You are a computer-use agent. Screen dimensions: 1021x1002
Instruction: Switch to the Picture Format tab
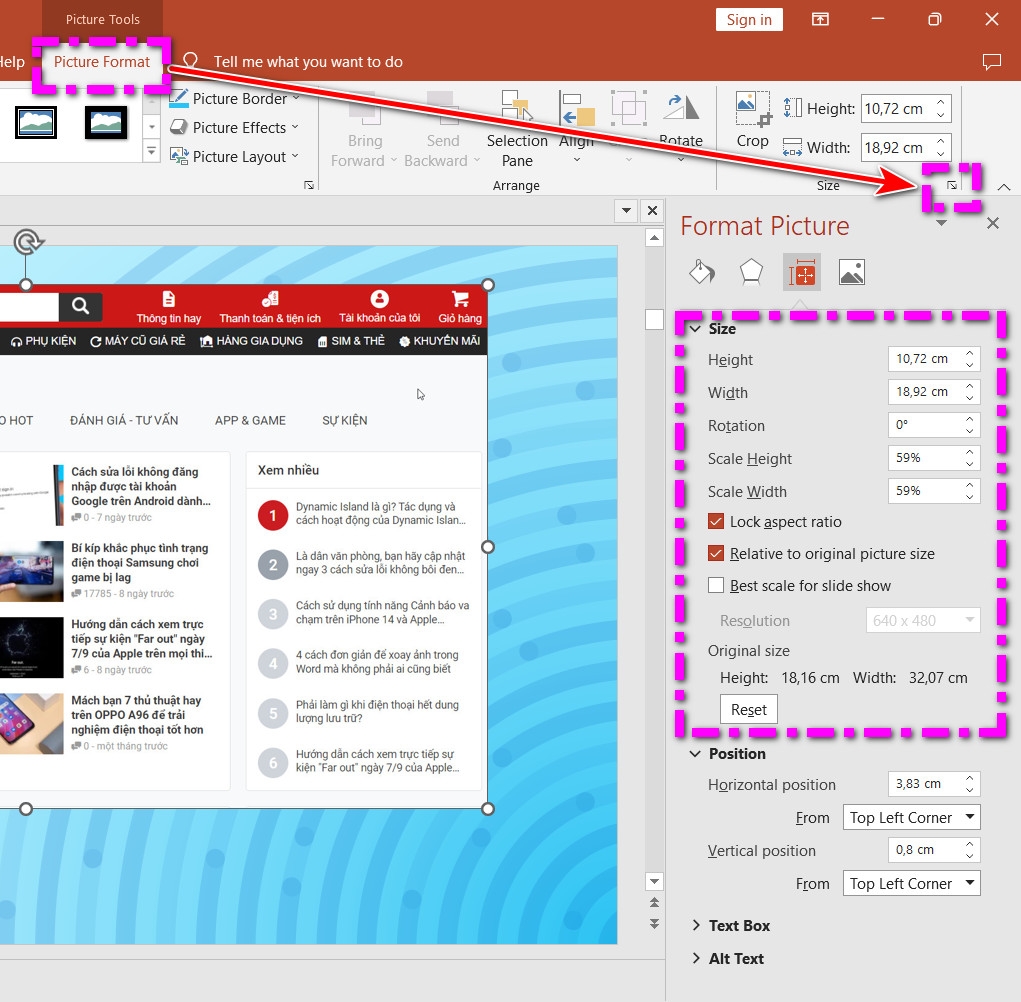pyautogui.click(x=101, y=61)
